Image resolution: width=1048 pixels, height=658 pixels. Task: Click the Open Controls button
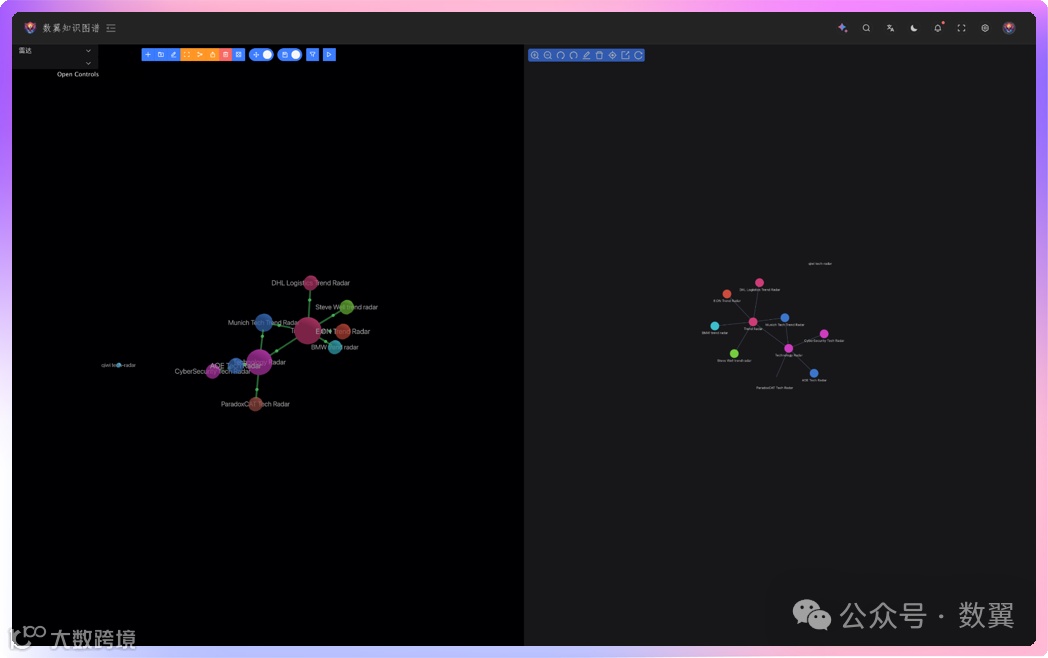click(78, 74)
